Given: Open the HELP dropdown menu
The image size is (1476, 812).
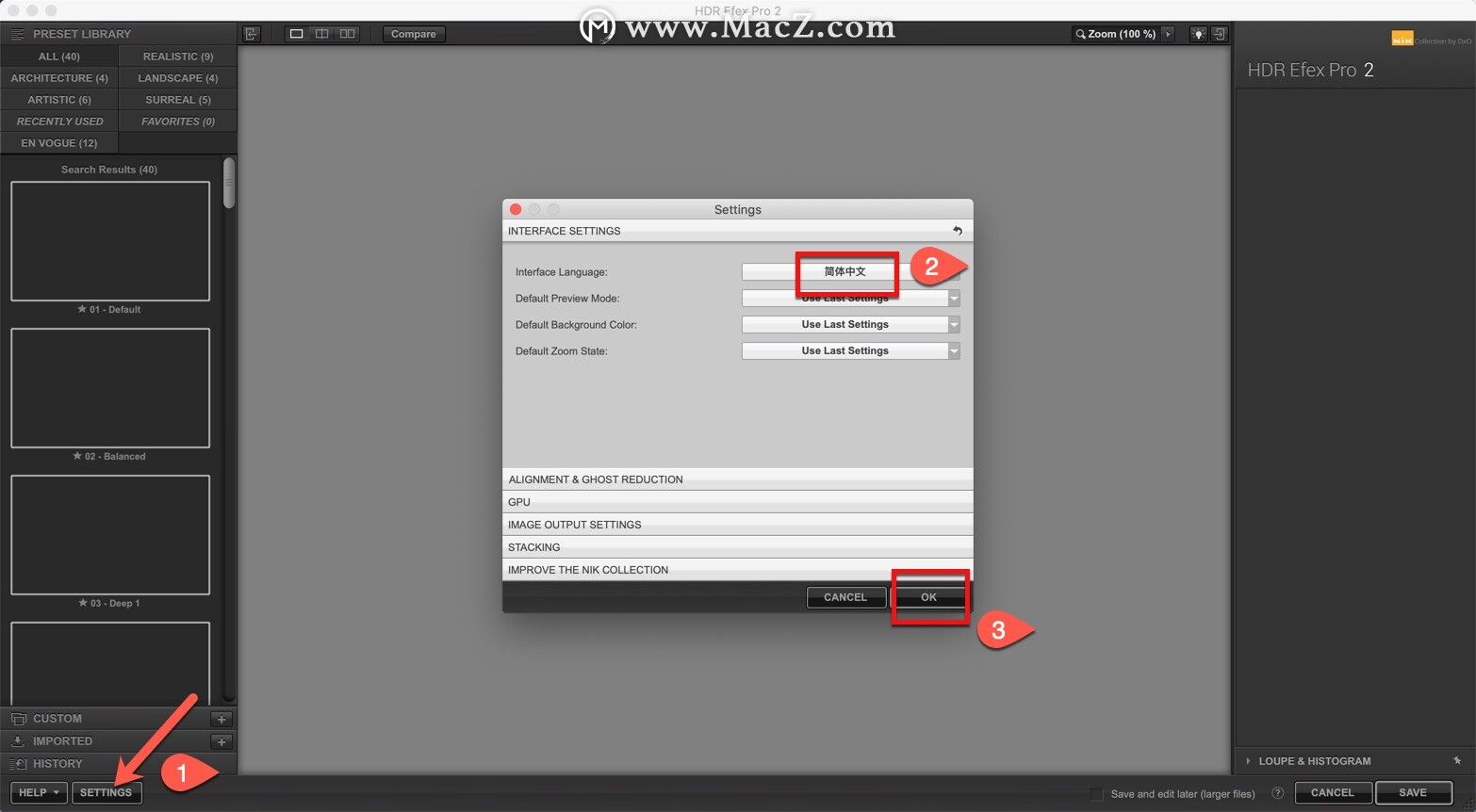Looking at the screenshot, I should coord(39,792).
